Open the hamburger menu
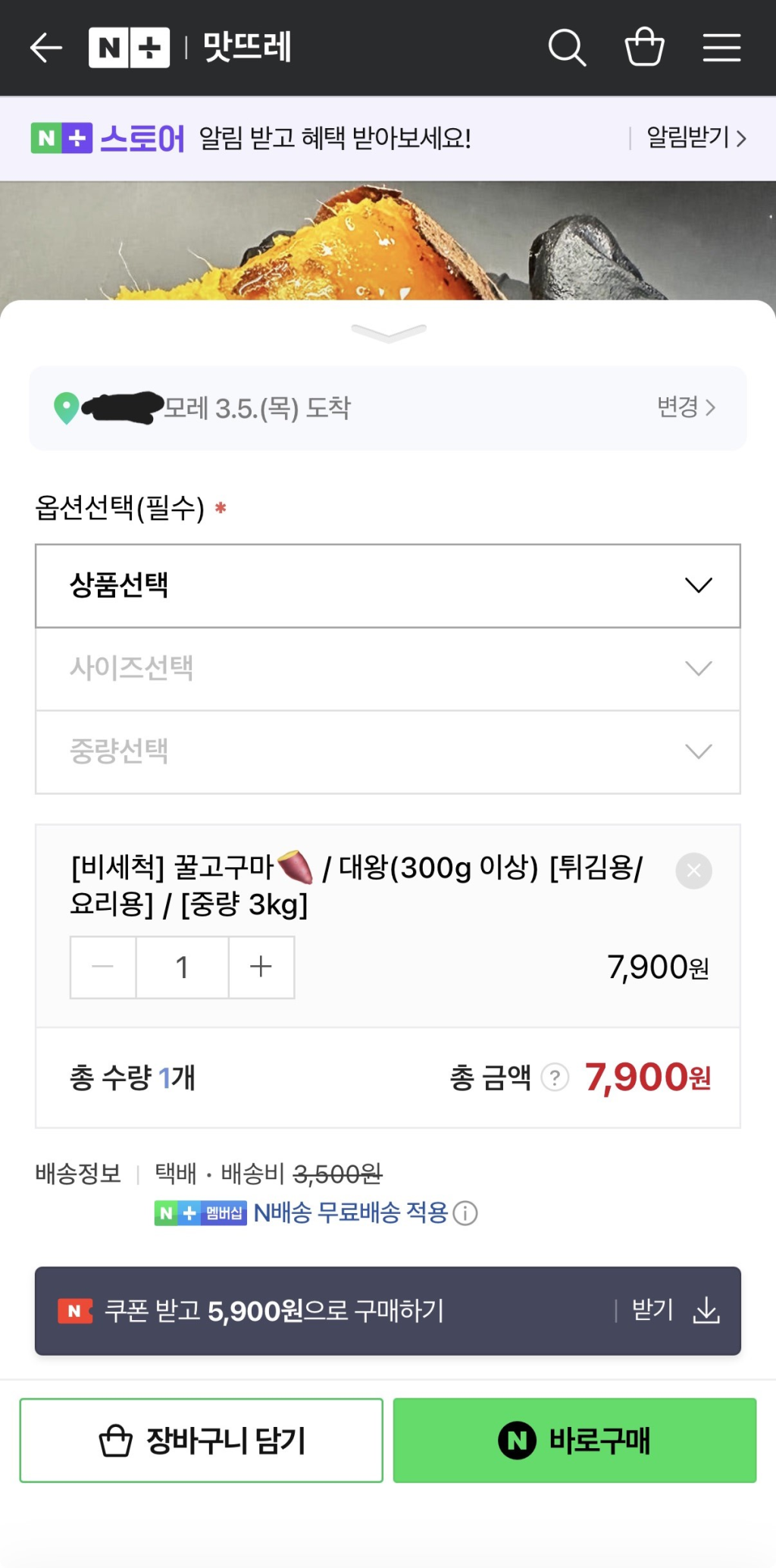 pos(721,48)
